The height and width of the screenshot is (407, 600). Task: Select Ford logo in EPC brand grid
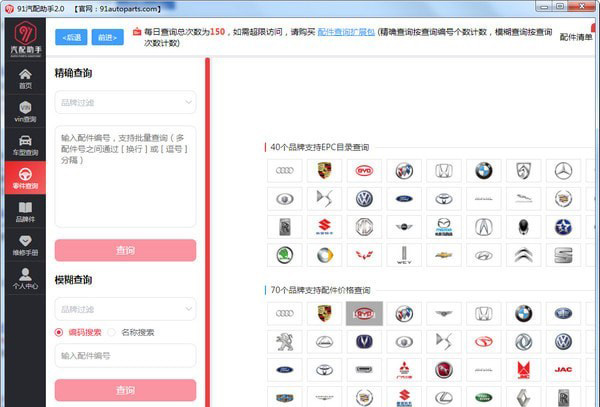[x=404, y=199]
